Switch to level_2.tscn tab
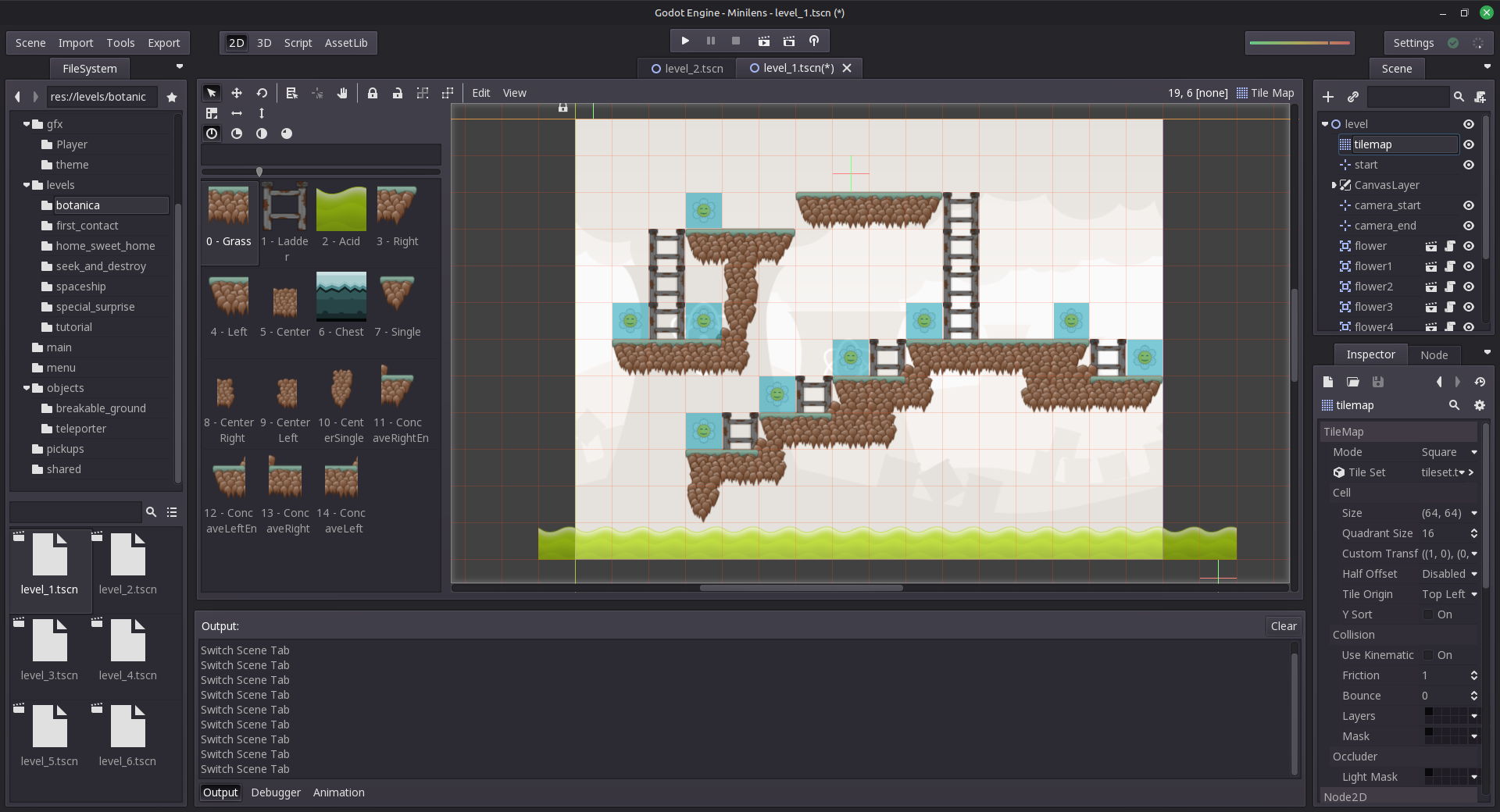Image resolution: width=1500 pixels, height=812 pixels. 687,69
